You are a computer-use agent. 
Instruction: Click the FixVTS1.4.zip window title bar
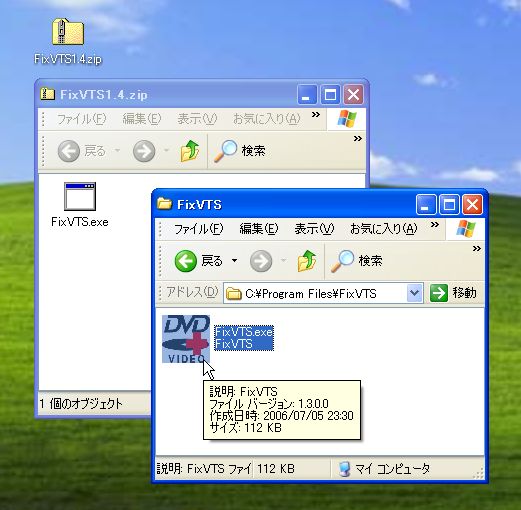[167, 95]
